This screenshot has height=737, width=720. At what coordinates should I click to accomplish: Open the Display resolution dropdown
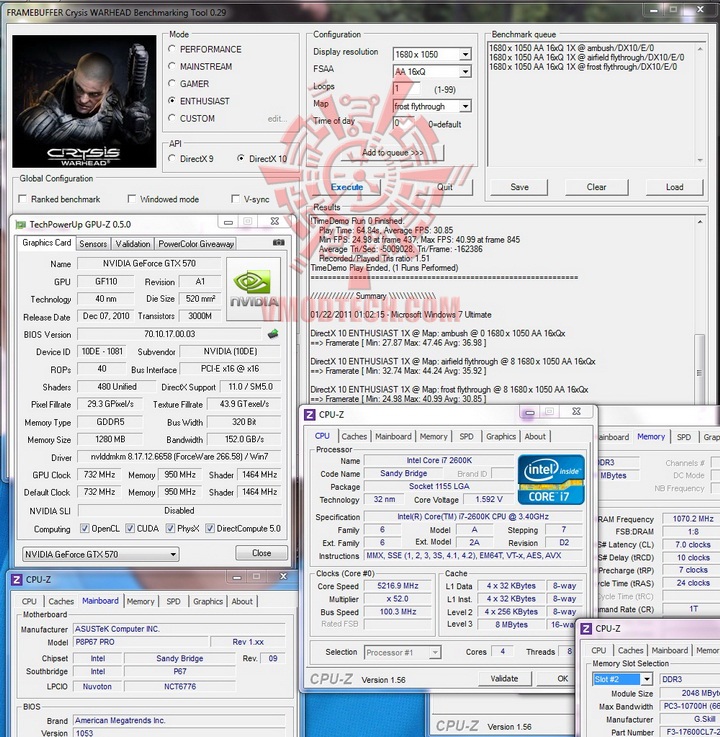coord(465,54)
